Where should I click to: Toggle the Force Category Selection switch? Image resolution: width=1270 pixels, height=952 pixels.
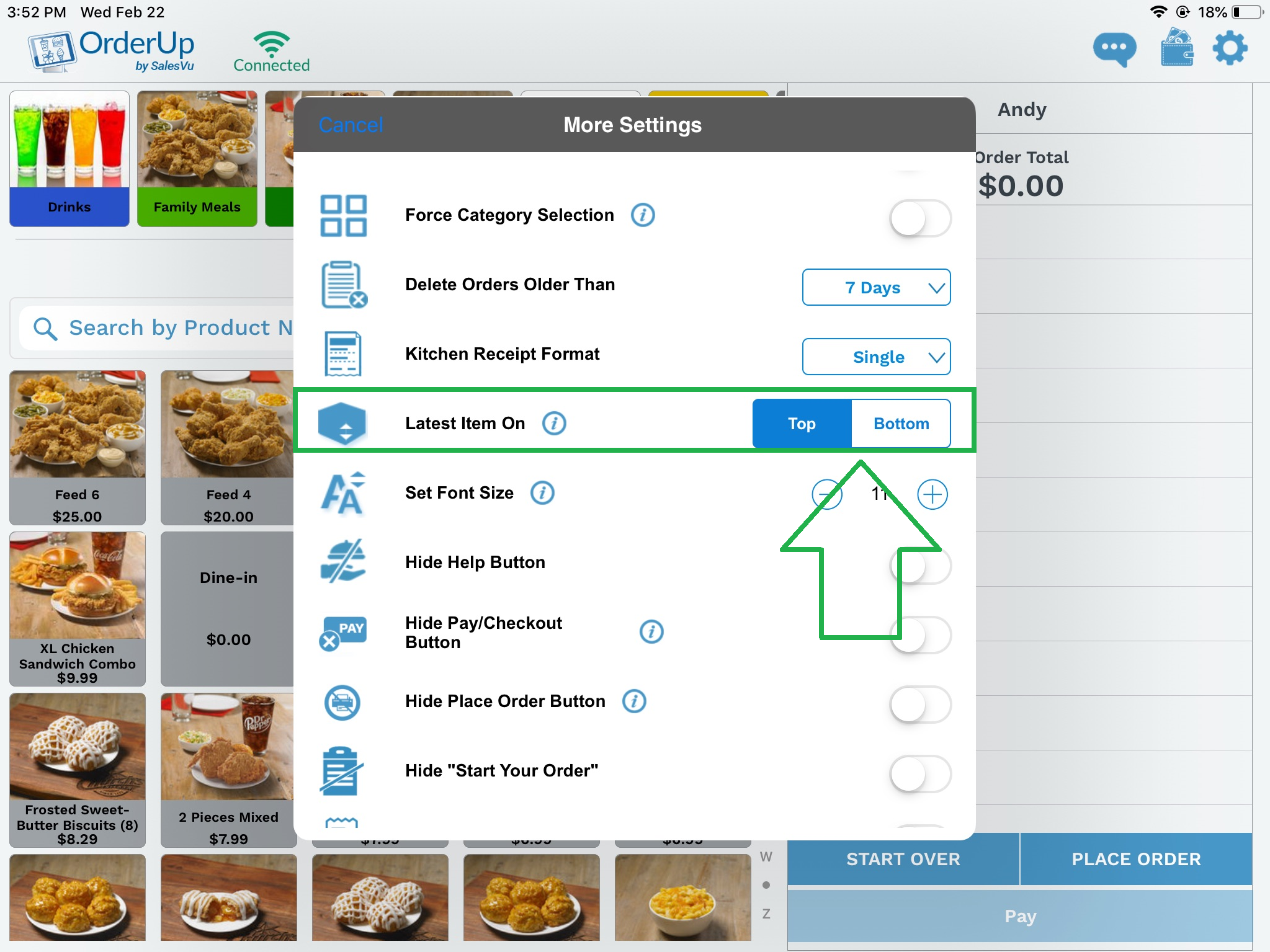pyautogui.click(x=916, y=214)
